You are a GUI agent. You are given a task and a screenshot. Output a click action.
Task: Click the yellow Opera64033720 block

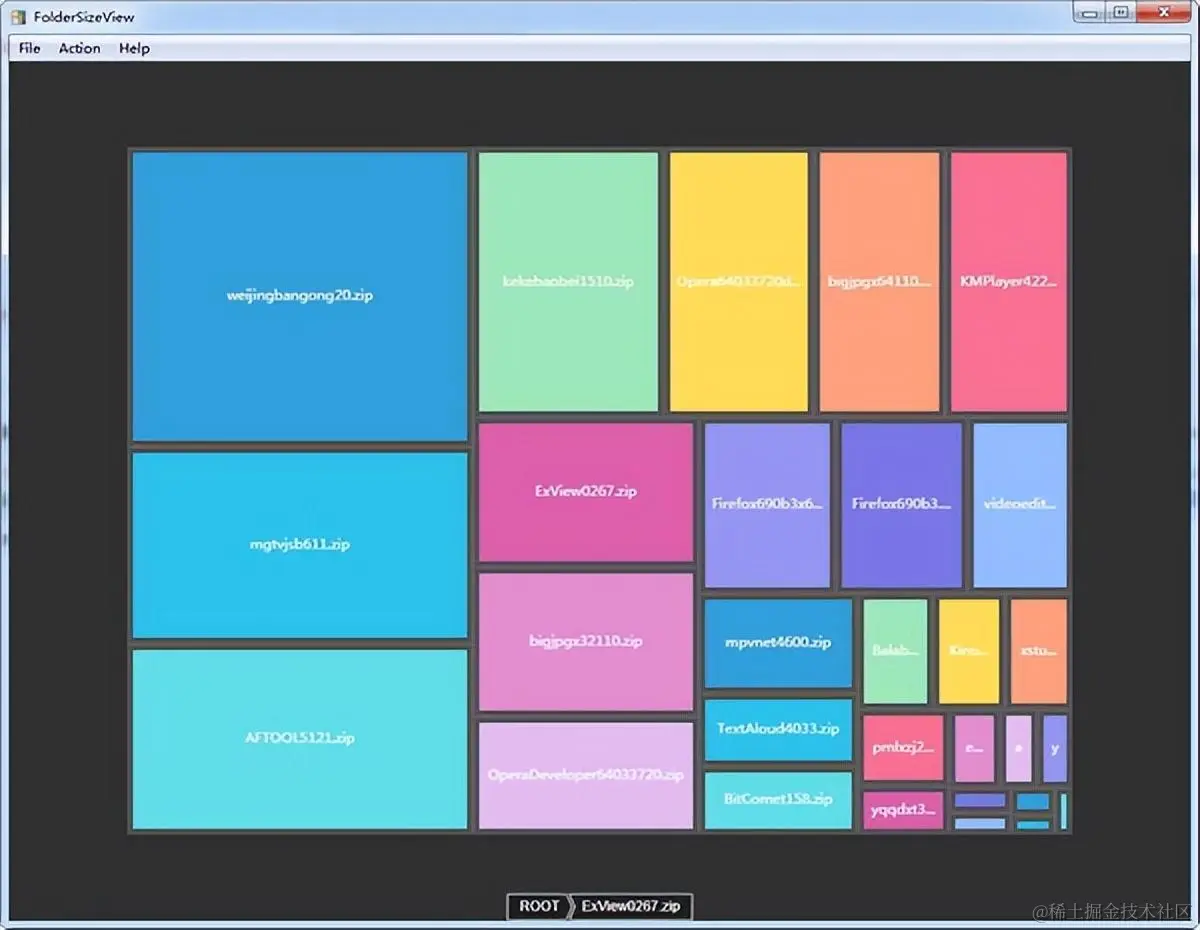(738, 282)
